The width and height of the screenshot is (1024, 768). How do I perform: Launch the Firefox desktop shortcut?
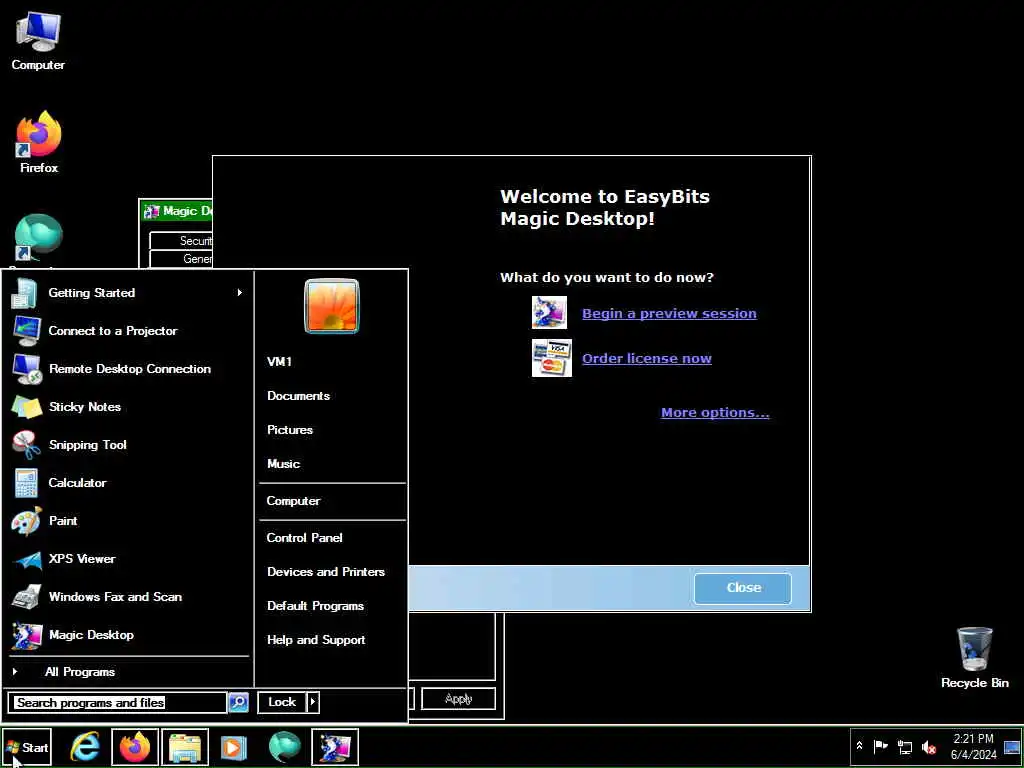click(x=39, y=142)
